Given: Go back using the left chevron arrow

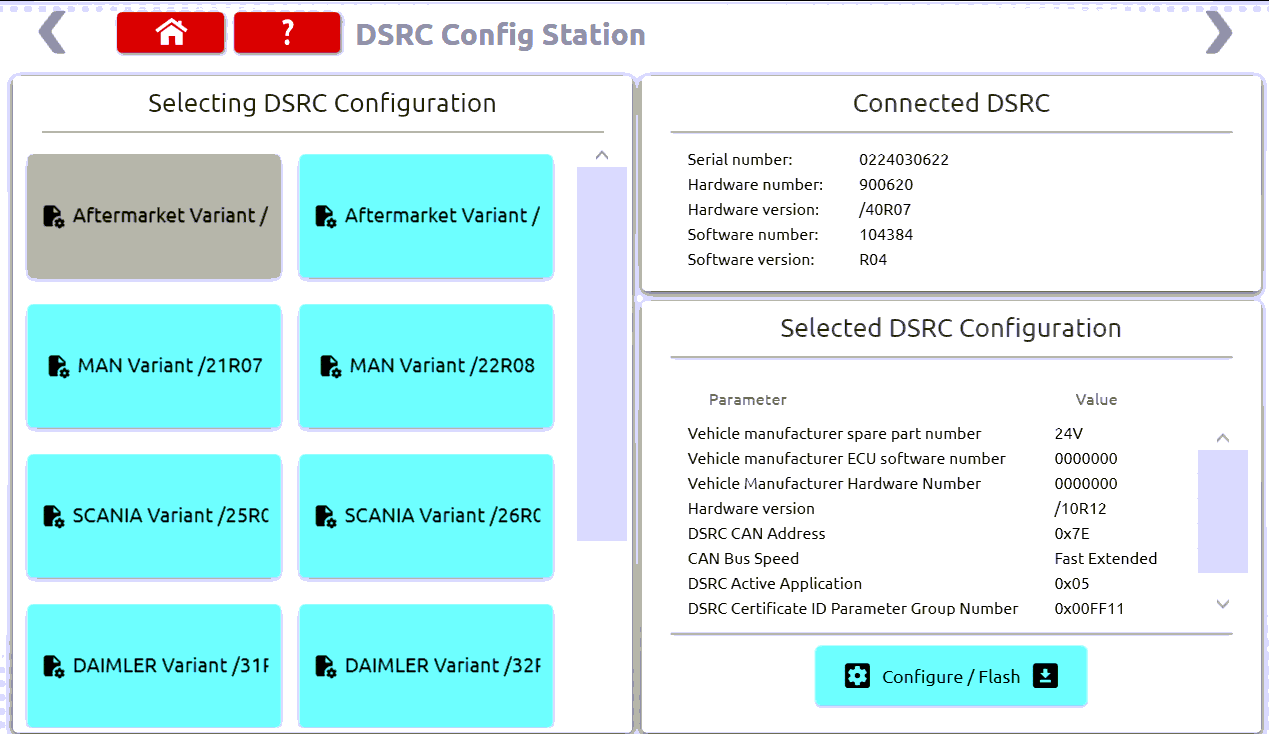Looking at the screenshot, I should pyautogui.click(x=52, y=33).
